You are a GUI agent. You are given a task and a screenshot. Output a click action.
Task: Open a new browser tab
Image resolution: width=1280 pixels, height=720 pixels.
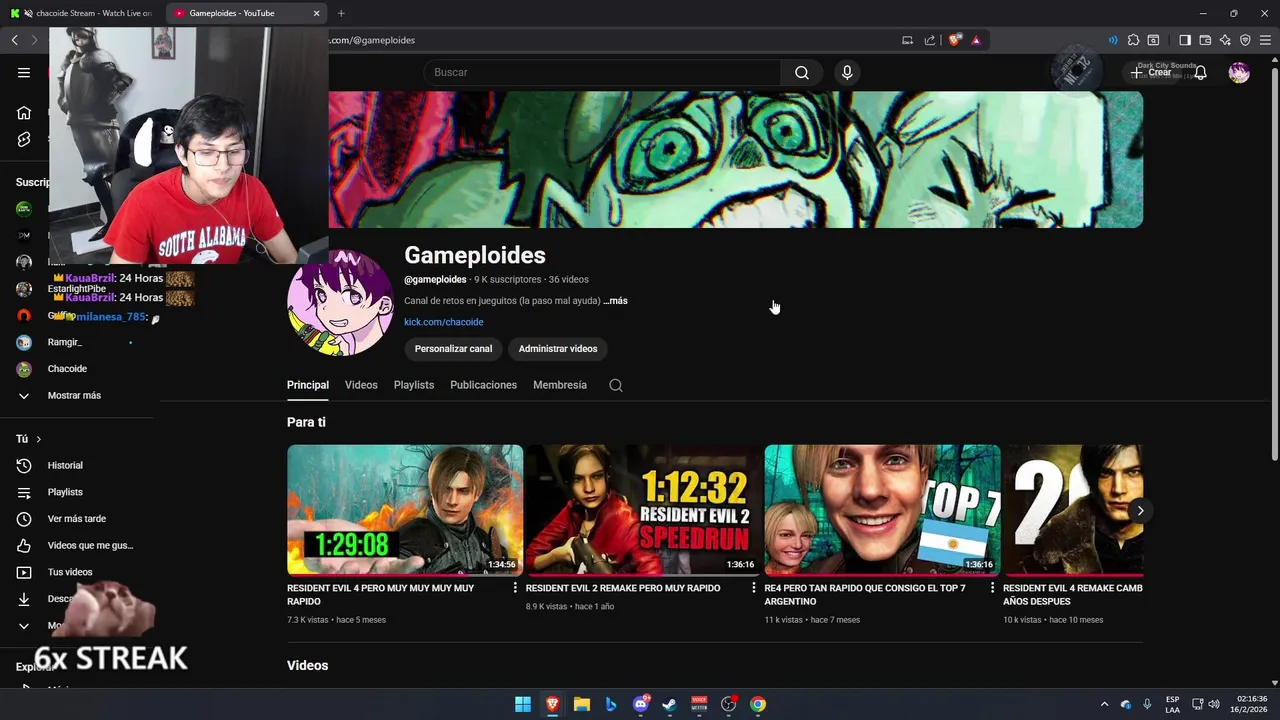click(x=341, y=13)
